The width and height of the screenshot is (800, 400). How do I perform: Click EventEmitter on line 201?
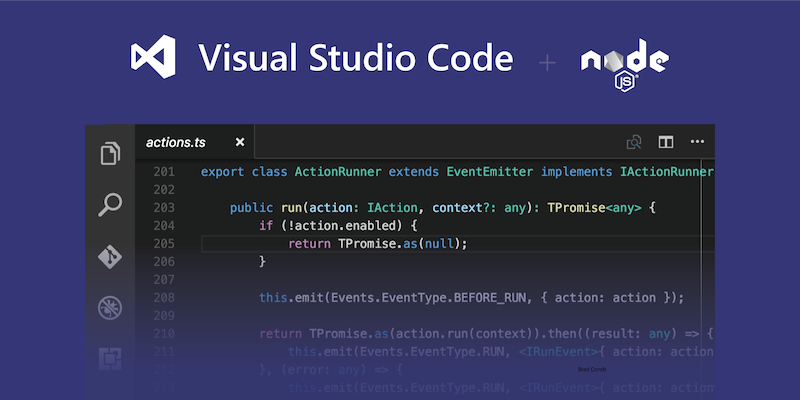pyautogui.click(x=490, y=172)
